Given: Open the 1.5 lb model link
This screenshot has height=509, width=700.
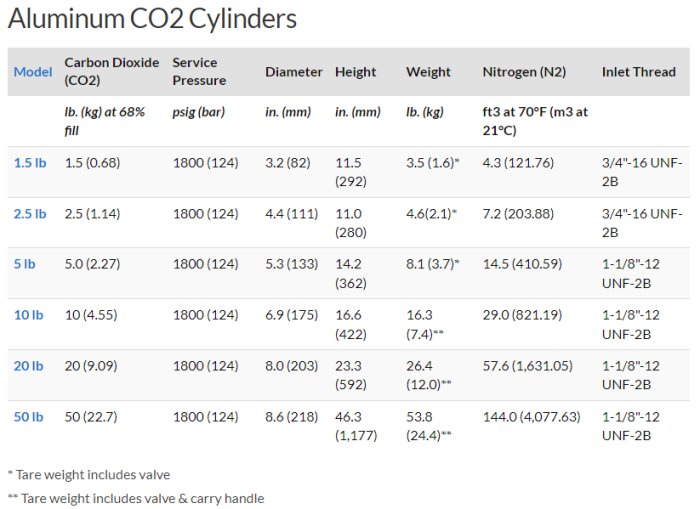Looking at the screenshot, I should pos(30,162).
